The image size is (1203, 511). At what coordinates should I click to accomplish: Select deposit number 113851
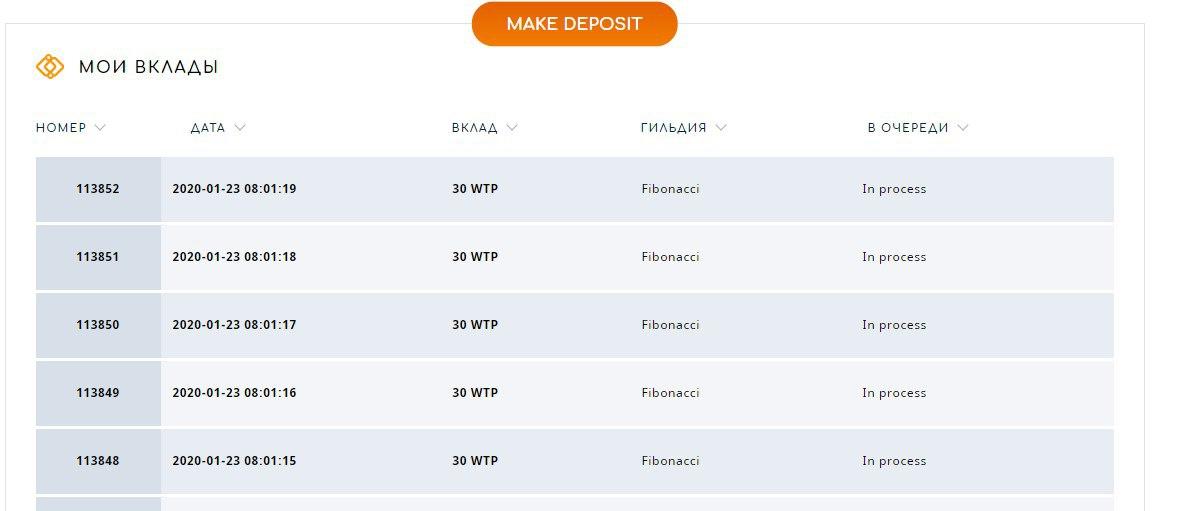(98, 257)
